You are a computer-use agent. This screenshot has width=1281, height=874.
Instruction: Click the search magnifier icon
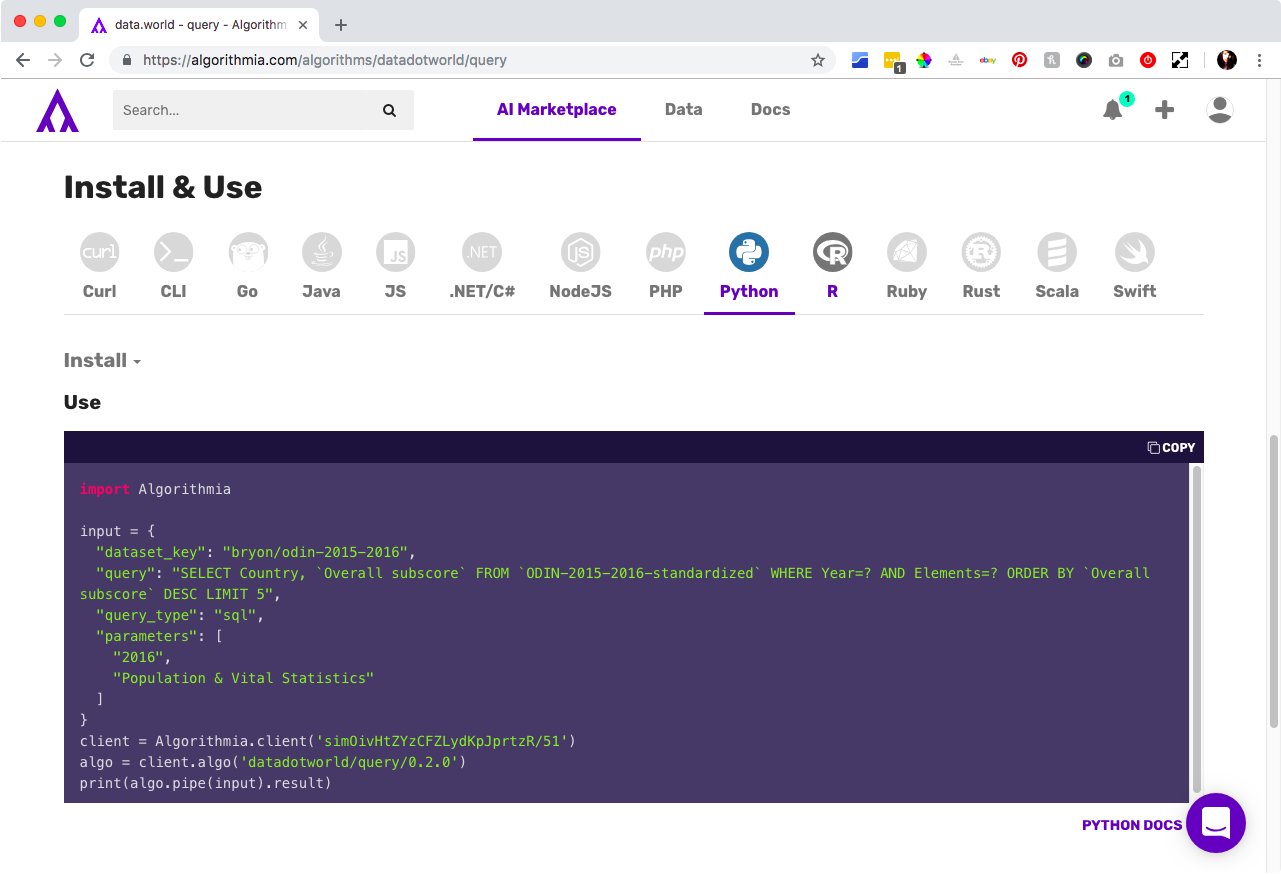[389, 110]
